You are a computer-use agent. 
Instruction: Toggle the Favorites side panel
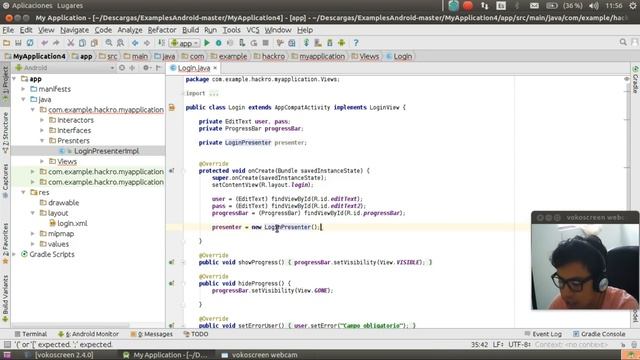[5, 244]
